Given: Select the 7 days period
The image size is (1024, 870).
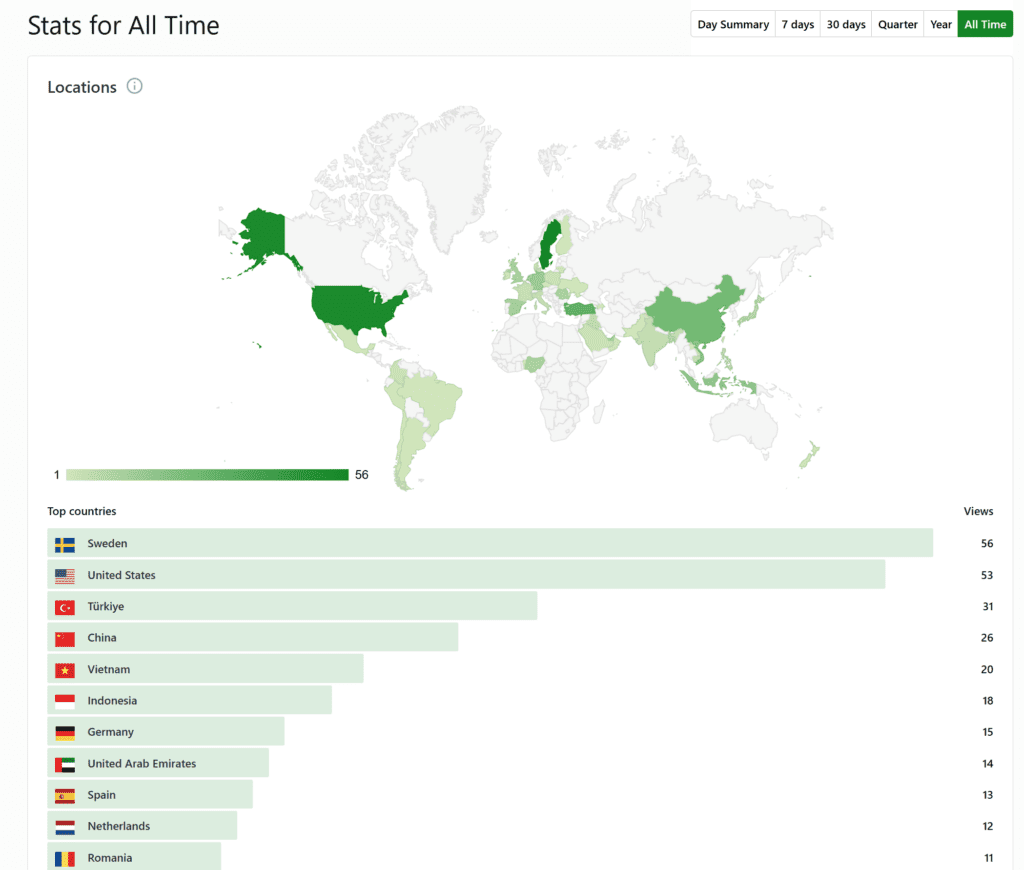Looking at the screenshot, I should tap(797, 24).
